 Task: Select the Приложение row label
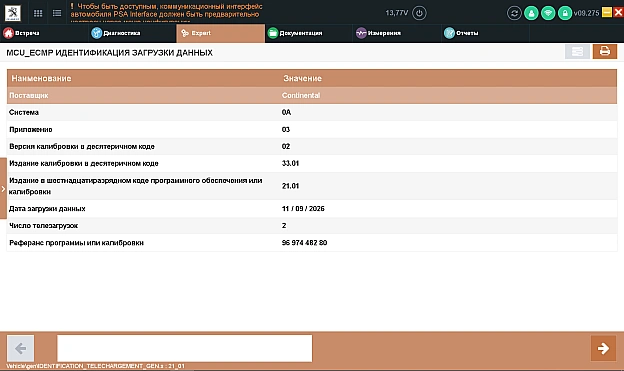(x=31, y=129)
